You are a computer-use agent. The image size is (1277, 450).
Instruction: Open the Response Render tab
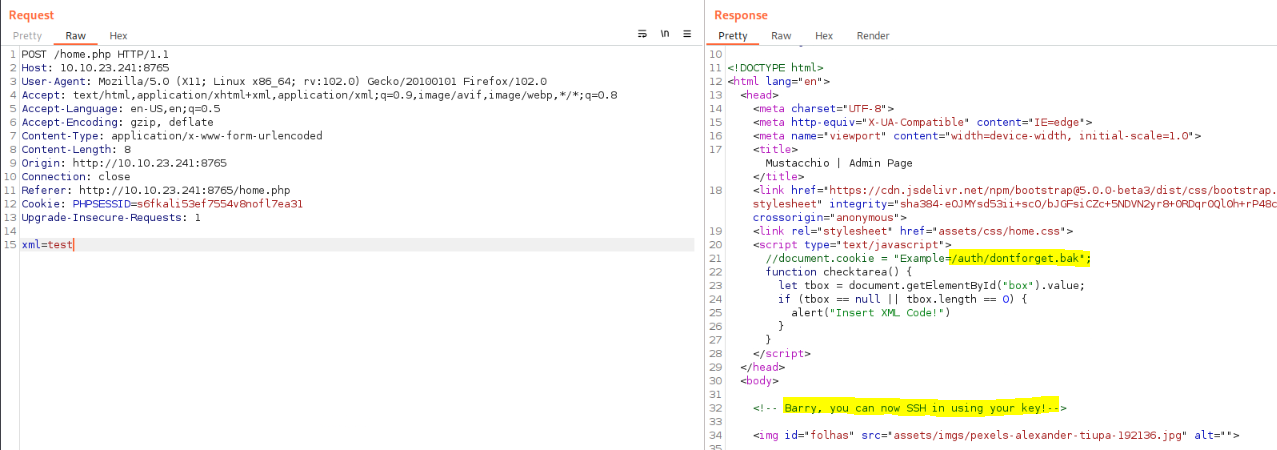(872, 36)
